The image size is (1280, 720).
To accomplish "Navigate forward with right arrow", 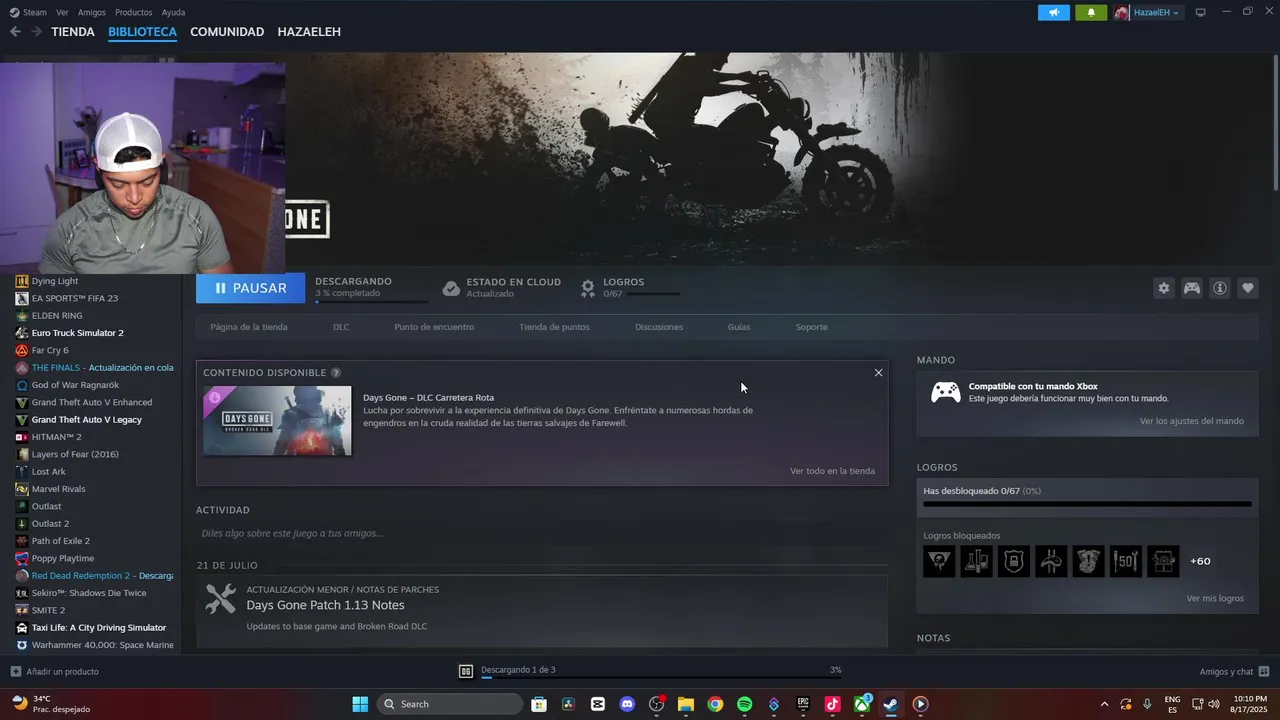I will pyautogui.click(x=36, y=32).
